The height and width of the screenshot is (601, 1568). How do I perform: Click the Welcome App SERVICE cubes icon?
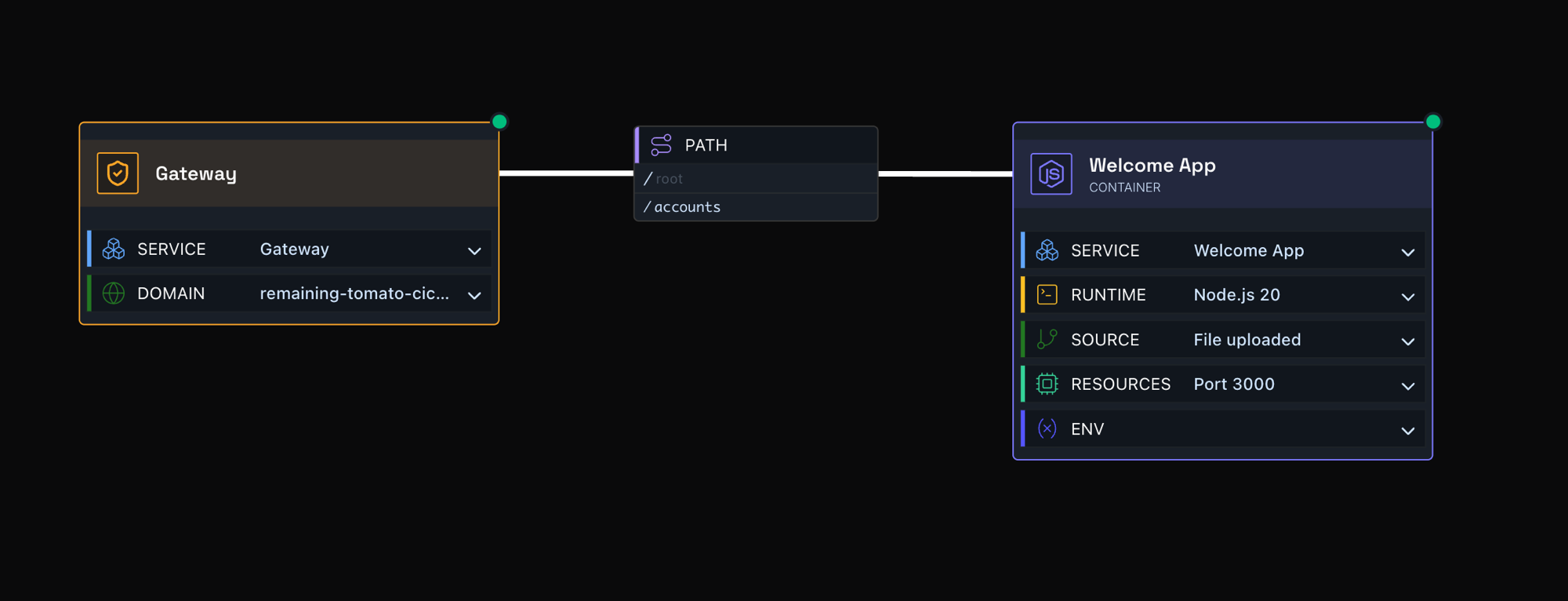(1047, 250)
